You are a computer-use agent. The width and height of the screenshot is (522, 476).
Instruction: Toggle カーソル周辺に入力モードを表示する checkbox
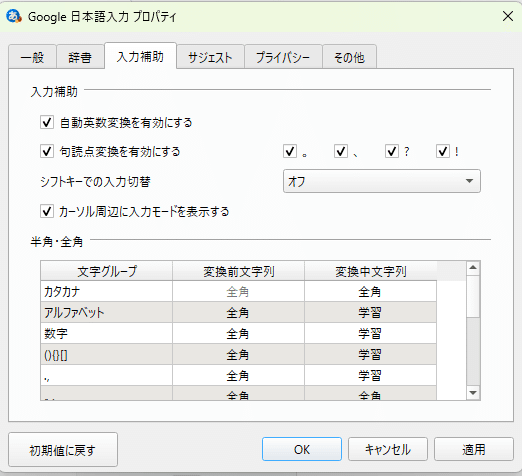click(47, 211)
